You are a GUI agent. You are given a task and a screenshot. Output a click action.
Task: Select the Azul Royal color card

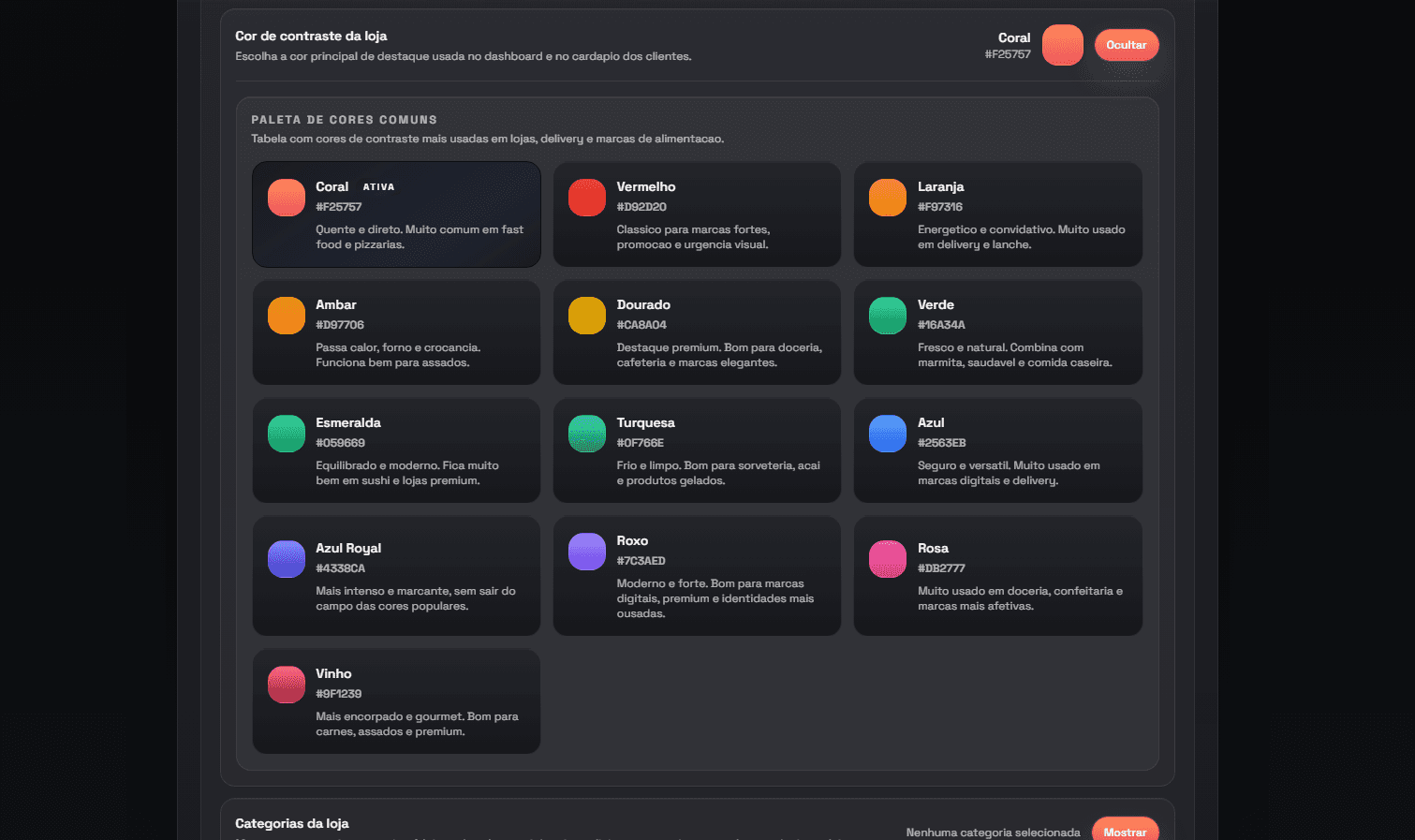click(395, 576)
